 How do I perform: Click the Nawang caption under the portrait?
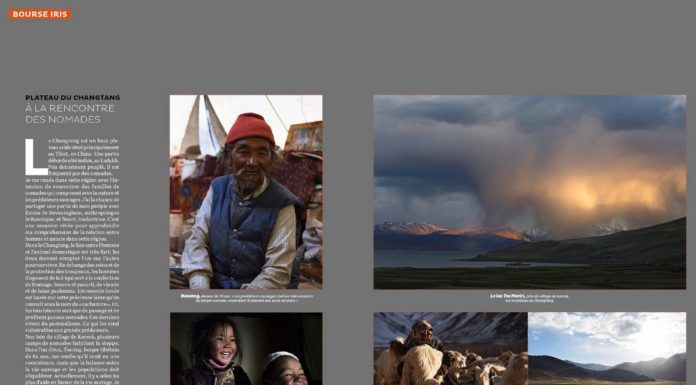point(246,298)
